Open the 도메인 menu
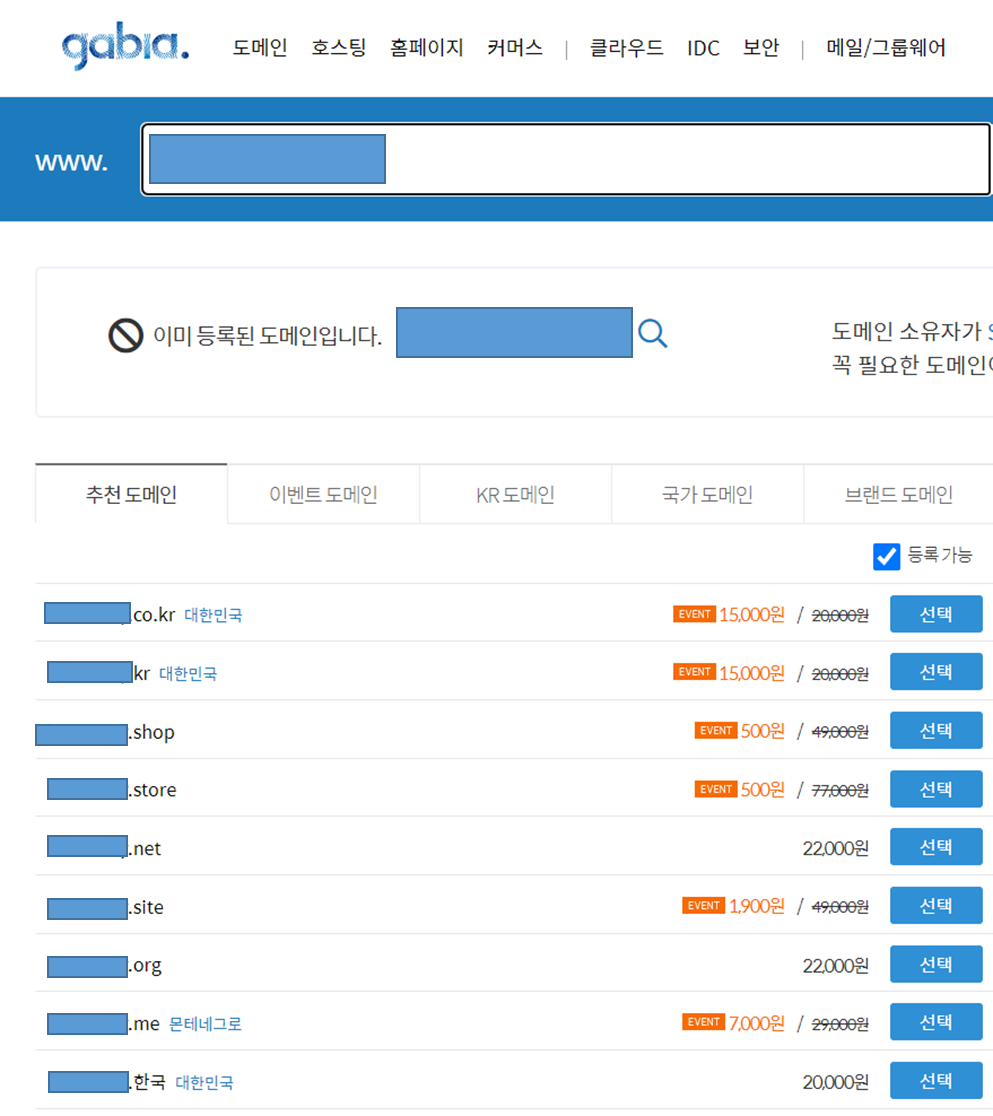The width and height of the screenshot is (993, 1116). [x=260, y=47]
